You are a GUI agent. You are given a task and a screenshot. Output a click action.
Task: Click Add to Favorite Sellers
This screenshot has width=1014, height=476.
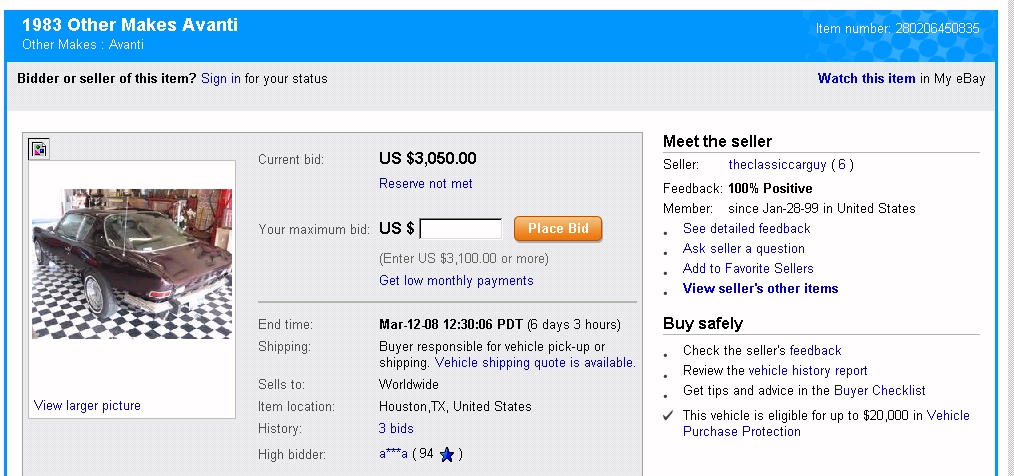click(748, 268)
